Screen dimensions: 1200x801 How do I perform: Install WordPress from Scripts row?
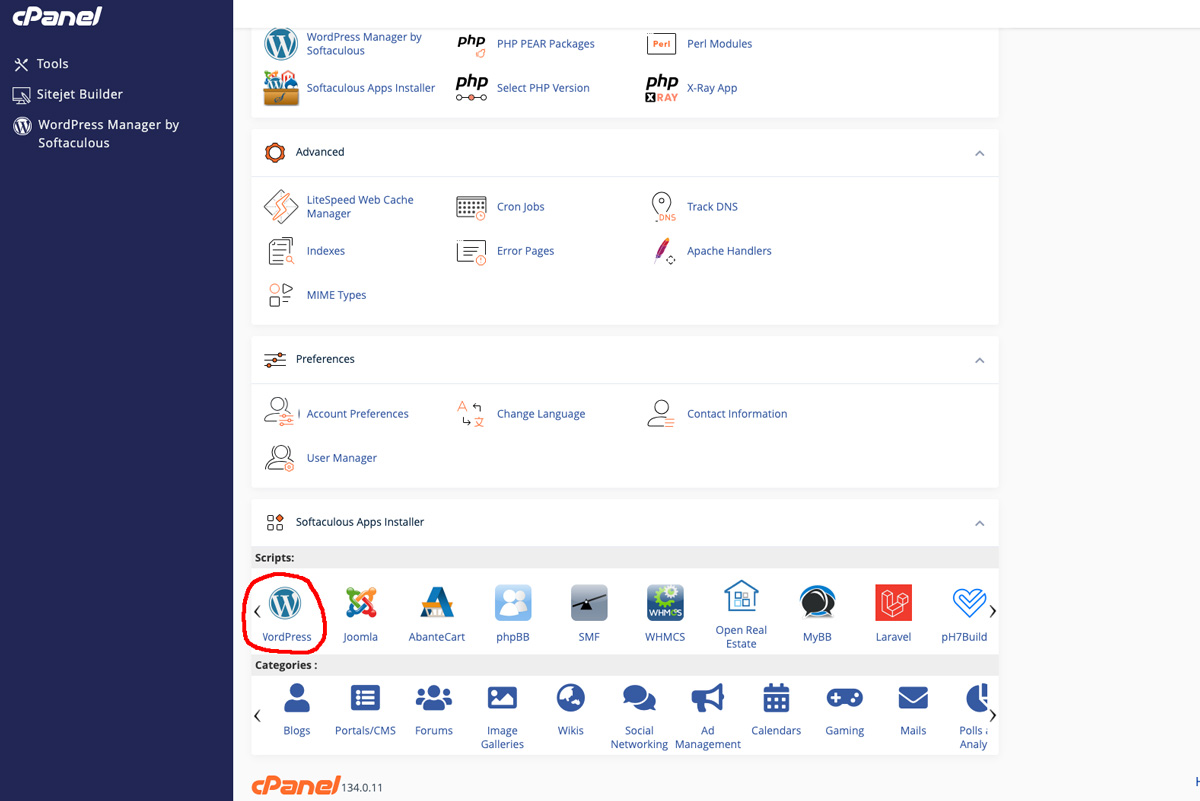pos(285,603)
